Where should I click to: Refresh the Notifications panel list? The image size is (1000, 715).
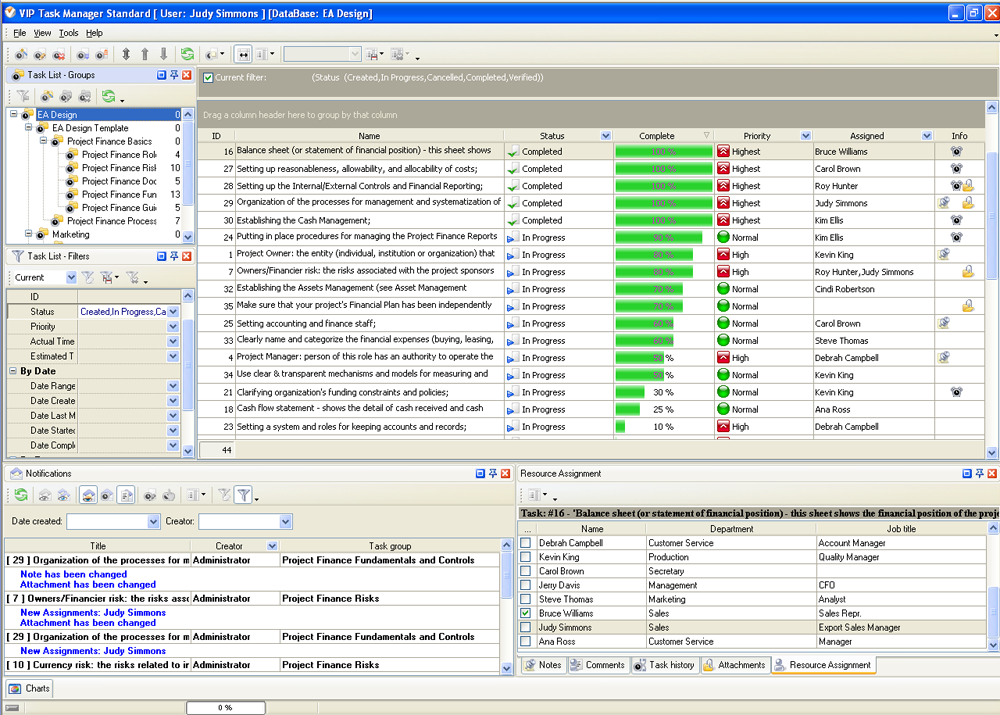coord(19,494)
